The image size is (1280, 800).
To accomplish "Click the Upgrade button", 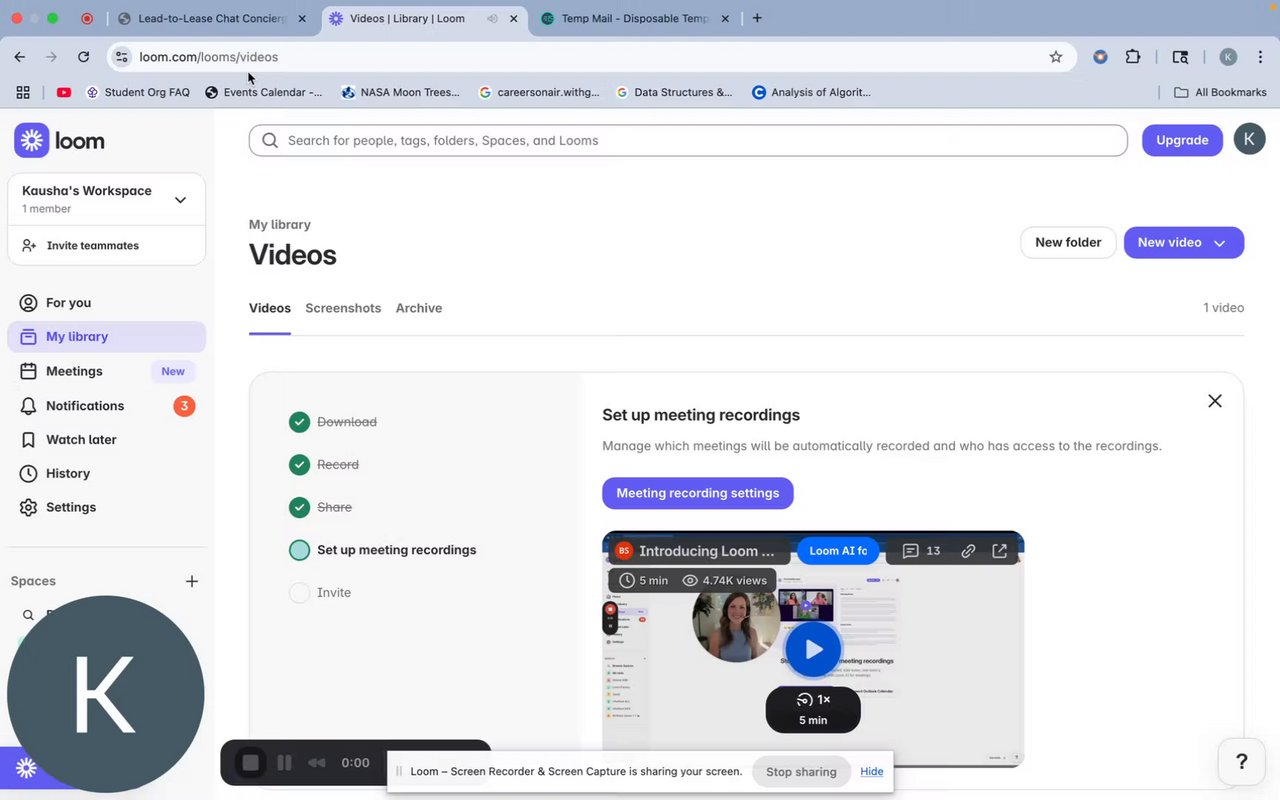I will point(1182,140).
